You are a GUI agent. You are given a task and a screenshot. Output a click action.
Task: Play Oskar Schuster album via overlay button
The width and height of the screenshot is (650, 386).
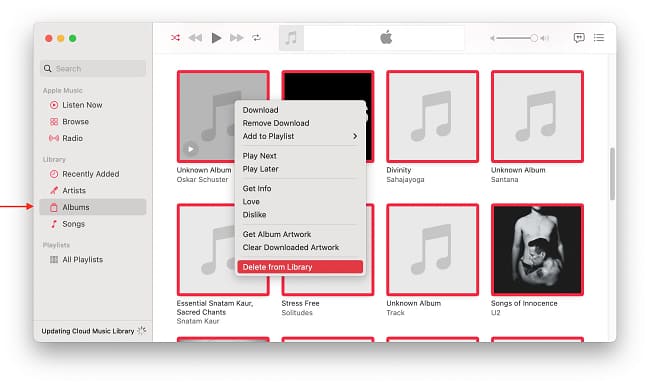tap(191, 149)
